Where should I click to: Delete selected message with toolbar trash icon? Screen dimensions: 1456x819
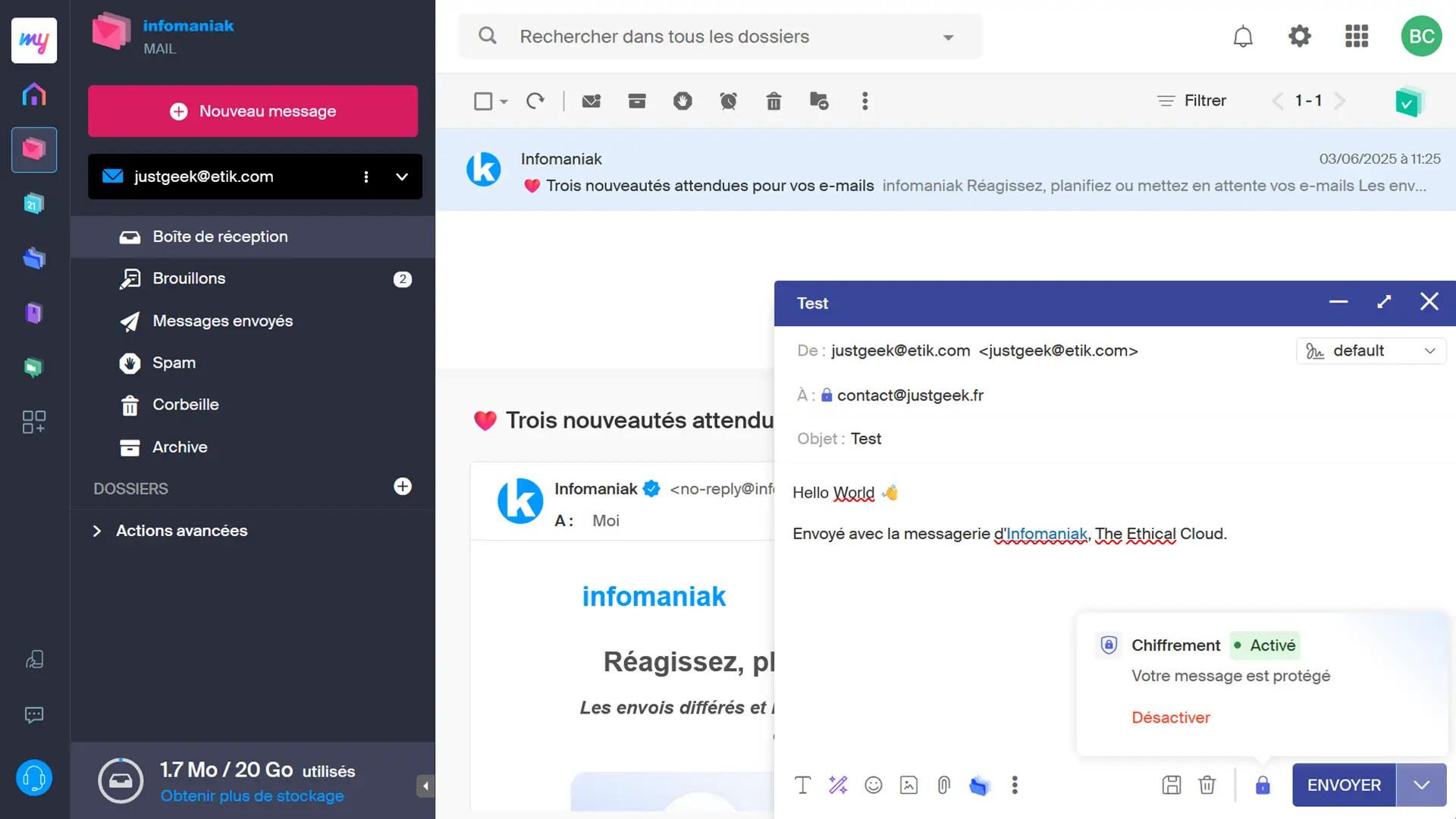[x=773, y=101]
